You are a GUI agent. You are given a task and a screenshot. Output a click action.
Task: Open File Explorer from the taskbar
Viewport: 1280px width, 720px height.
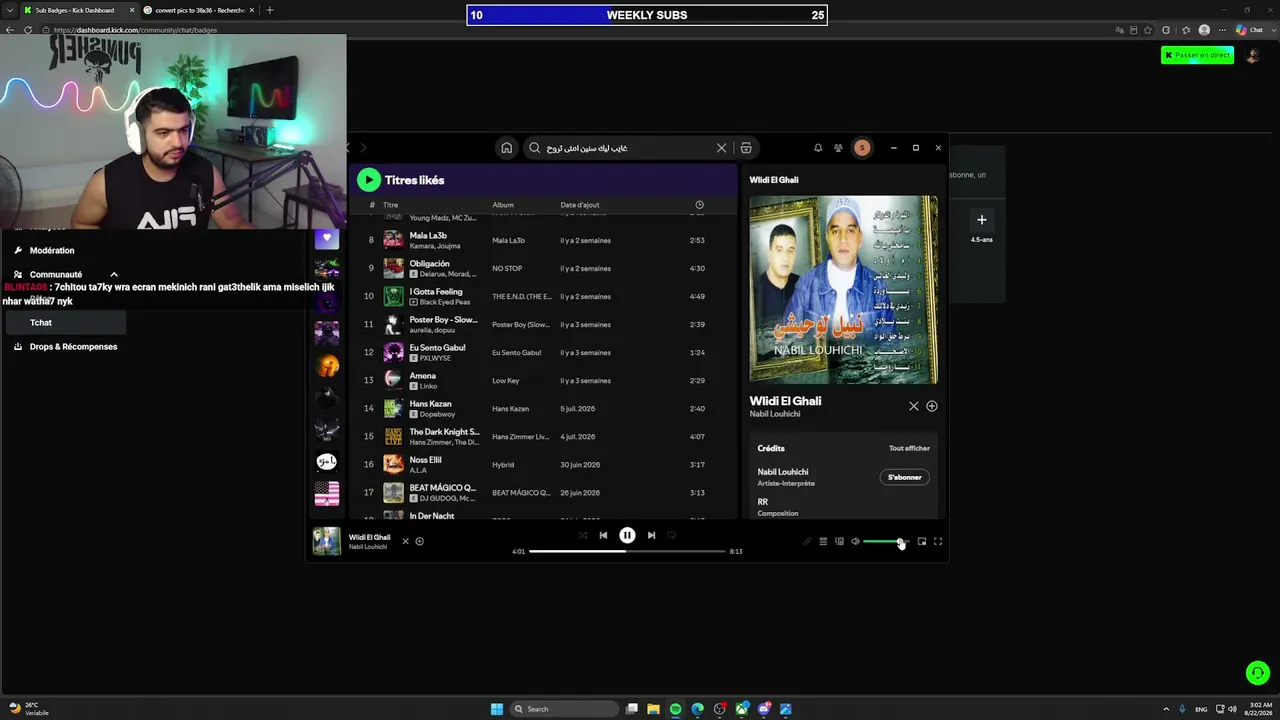click(654, 709)
